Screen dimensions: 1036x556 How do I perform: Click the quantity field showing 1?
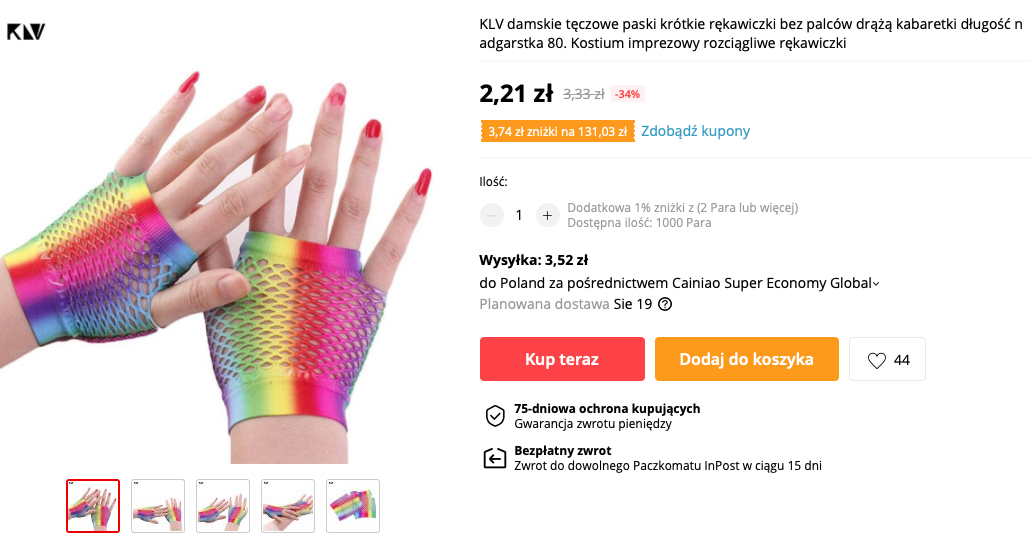[519, 215]
